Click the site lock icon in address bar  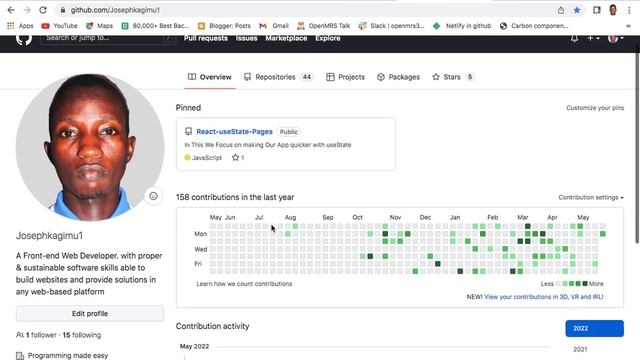click(x=62, y=10)
